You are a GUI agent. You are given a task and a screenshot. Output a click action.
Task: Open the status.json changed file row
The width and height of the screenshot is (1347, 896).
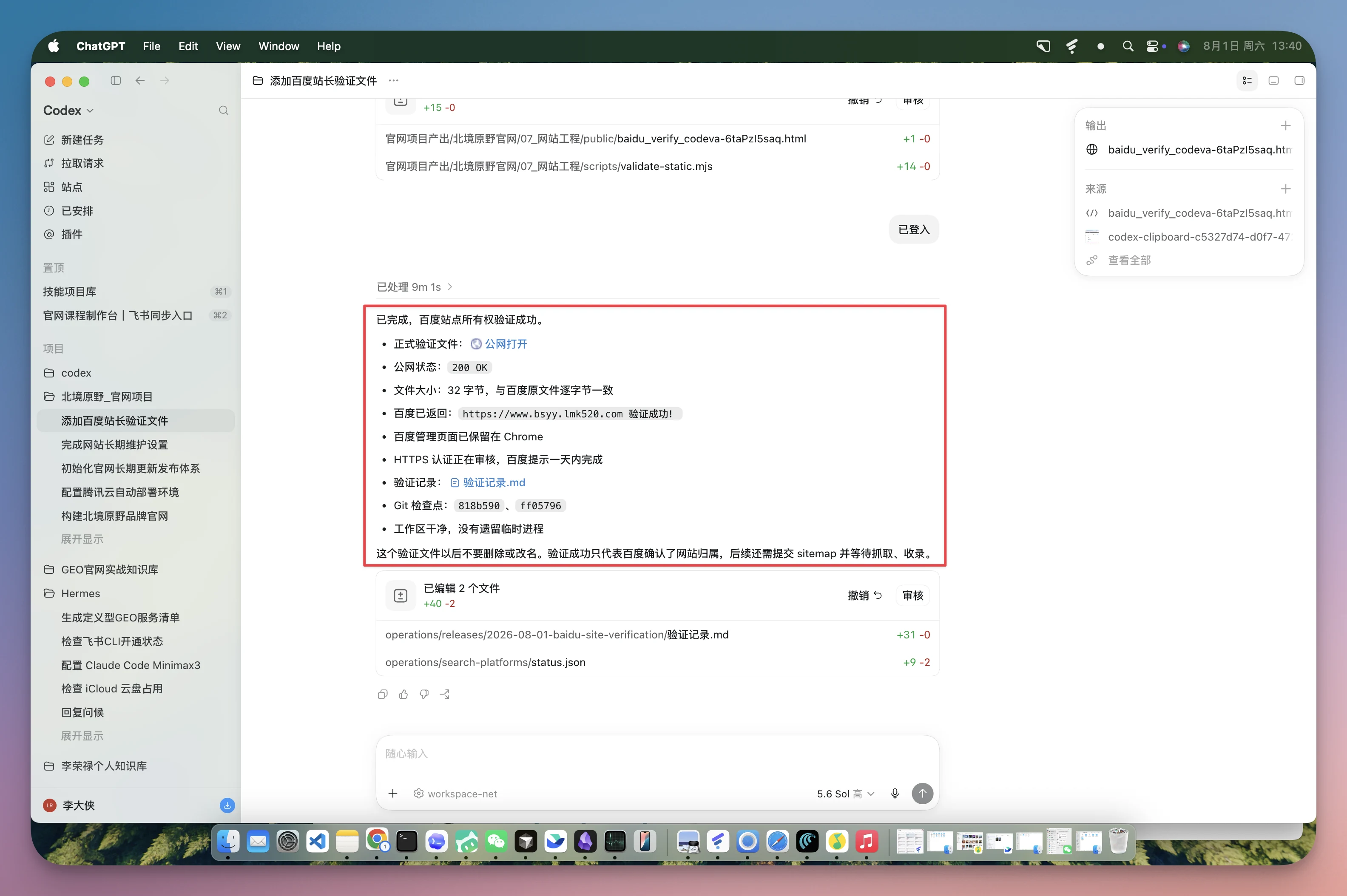pyautogui.click(x=657, y=662)
